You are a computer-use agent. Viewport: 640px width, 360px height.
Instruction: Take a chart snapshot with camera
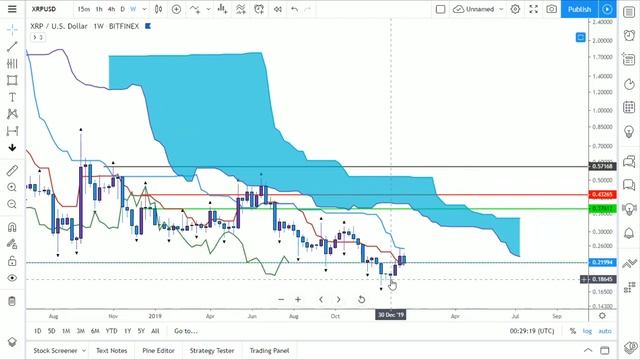[x=551, y=9]
